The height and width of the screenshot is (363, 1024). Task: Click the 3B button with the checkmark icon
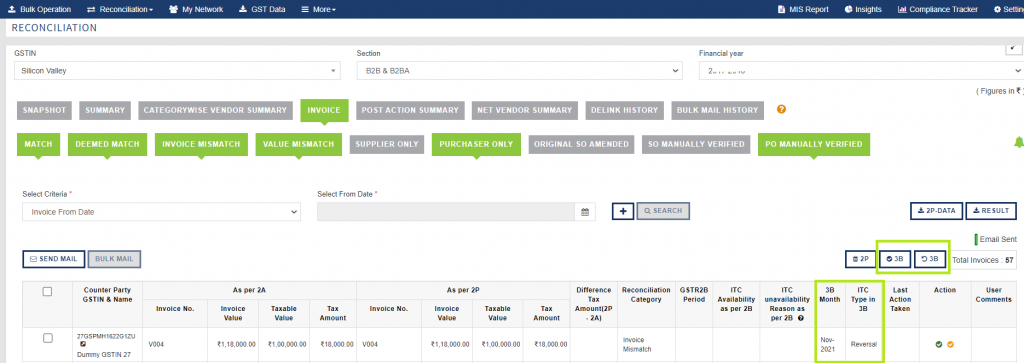(895, 259)
